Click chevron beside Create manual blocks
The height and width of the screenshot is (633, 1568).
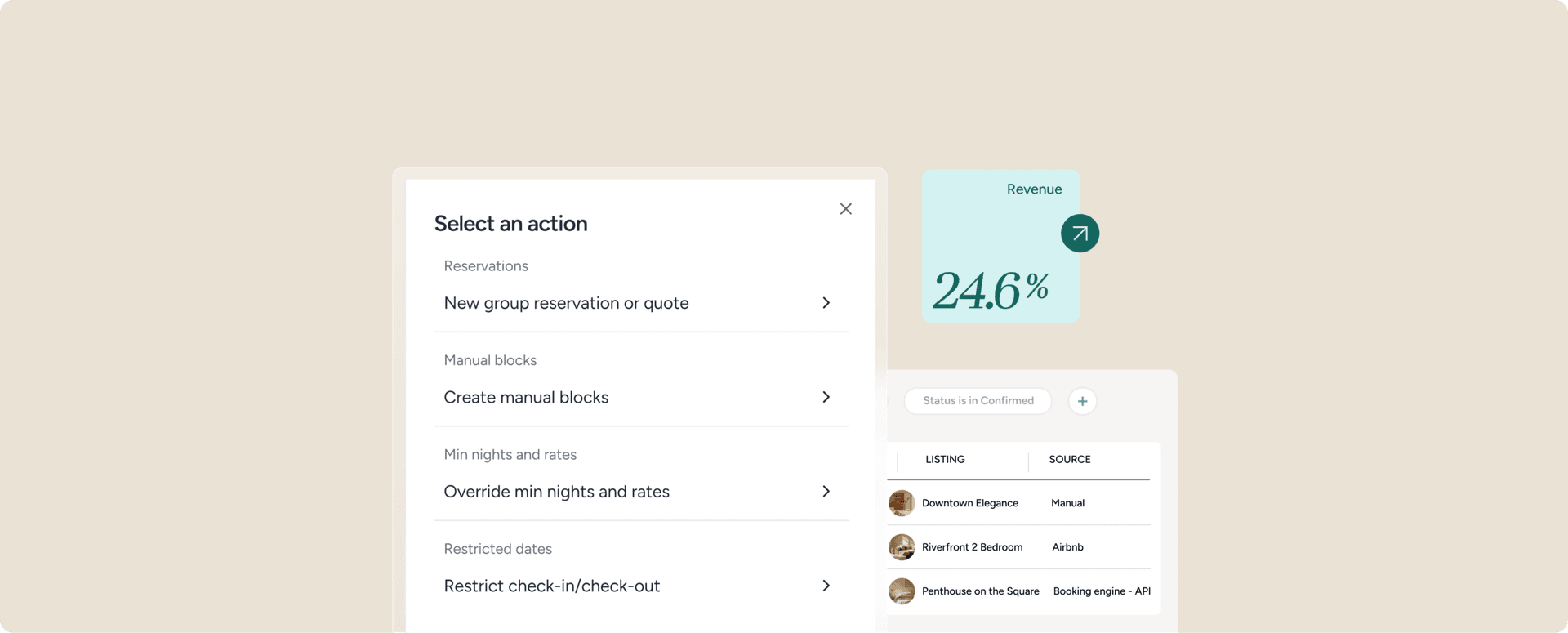click(x=826, y=397)
